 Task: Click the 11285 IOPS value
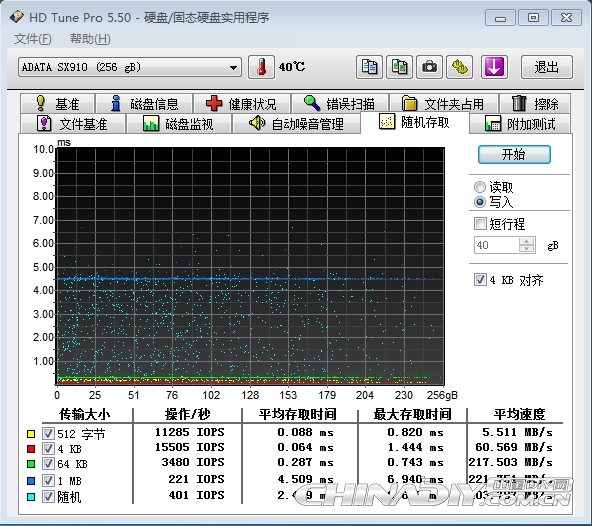click(190, 432)
